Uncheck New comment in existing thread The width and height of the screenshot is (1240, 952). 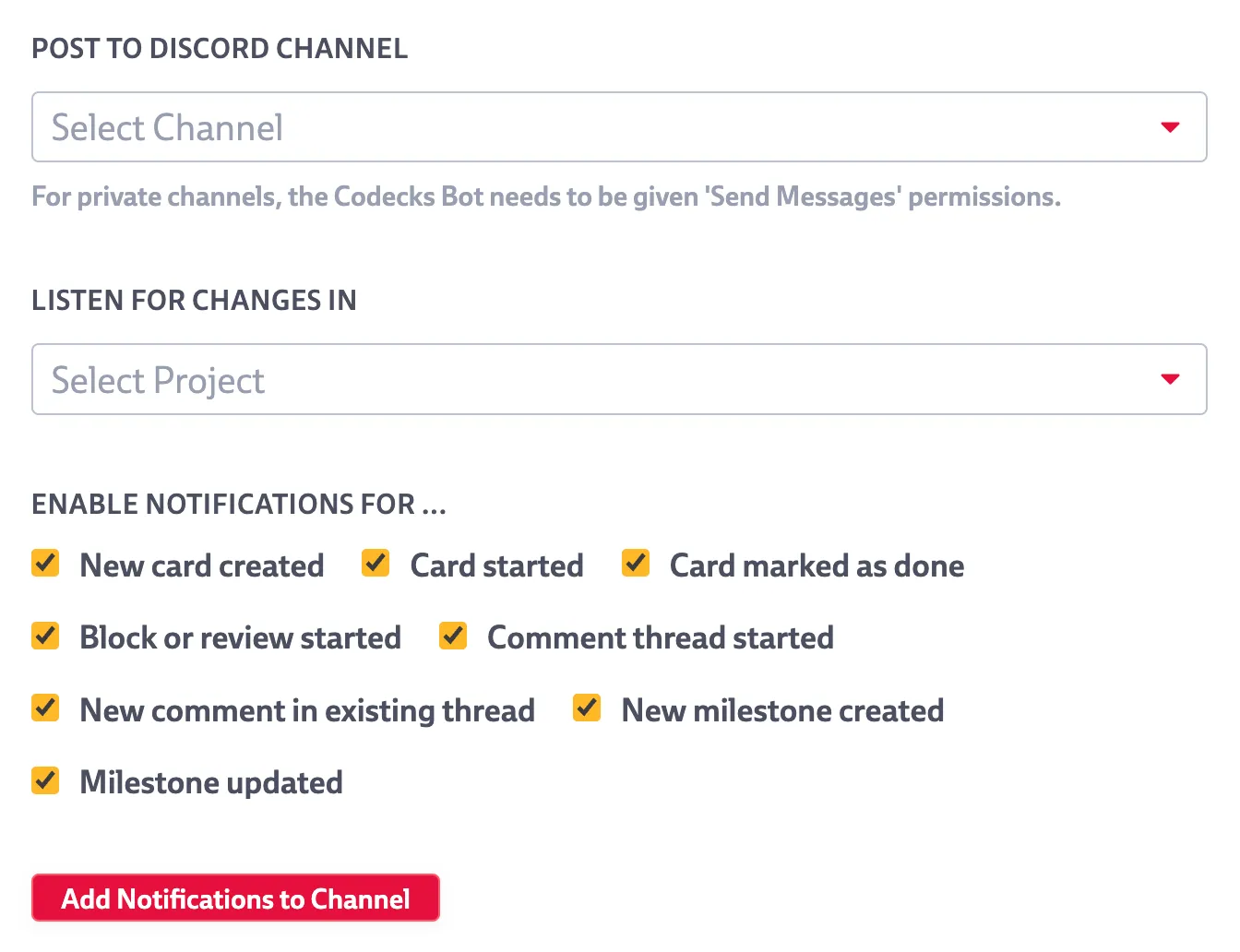pyautogui.click(x=45, y=708)
